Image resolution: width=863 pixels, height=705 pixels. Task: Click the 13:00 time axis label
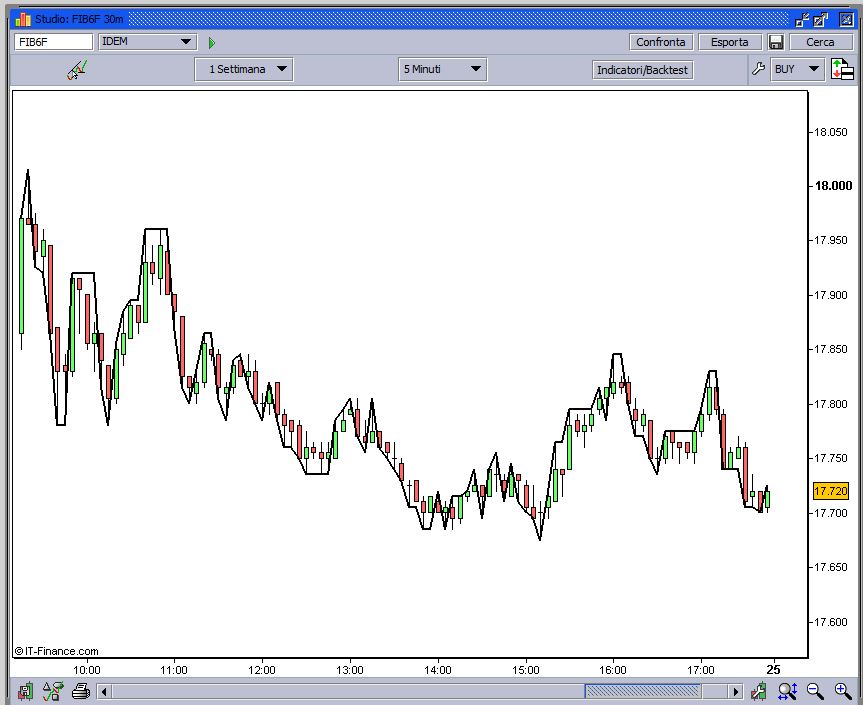(350, 670)
